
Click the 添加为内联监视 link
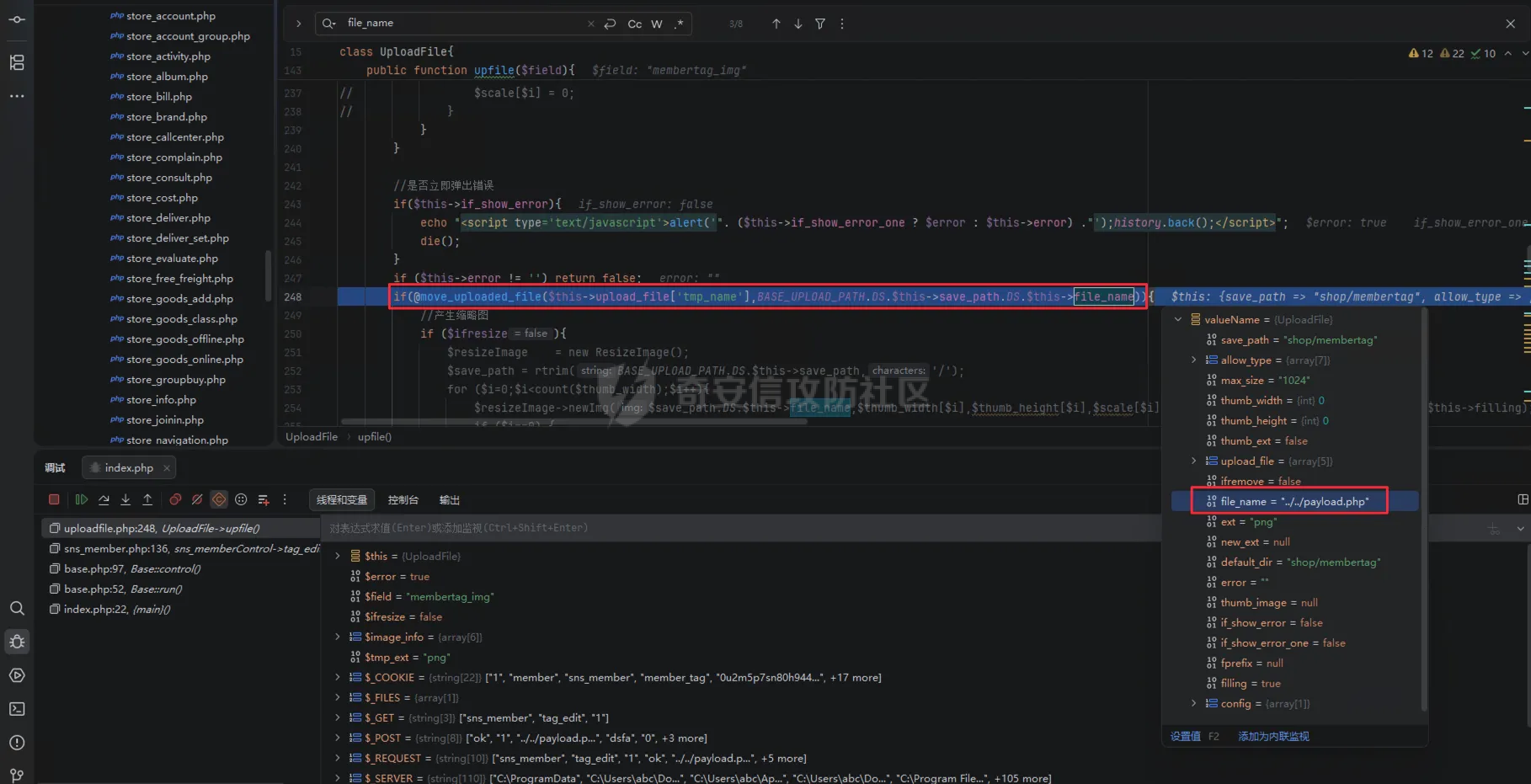pyautogui.click(x=1273, y=736)
